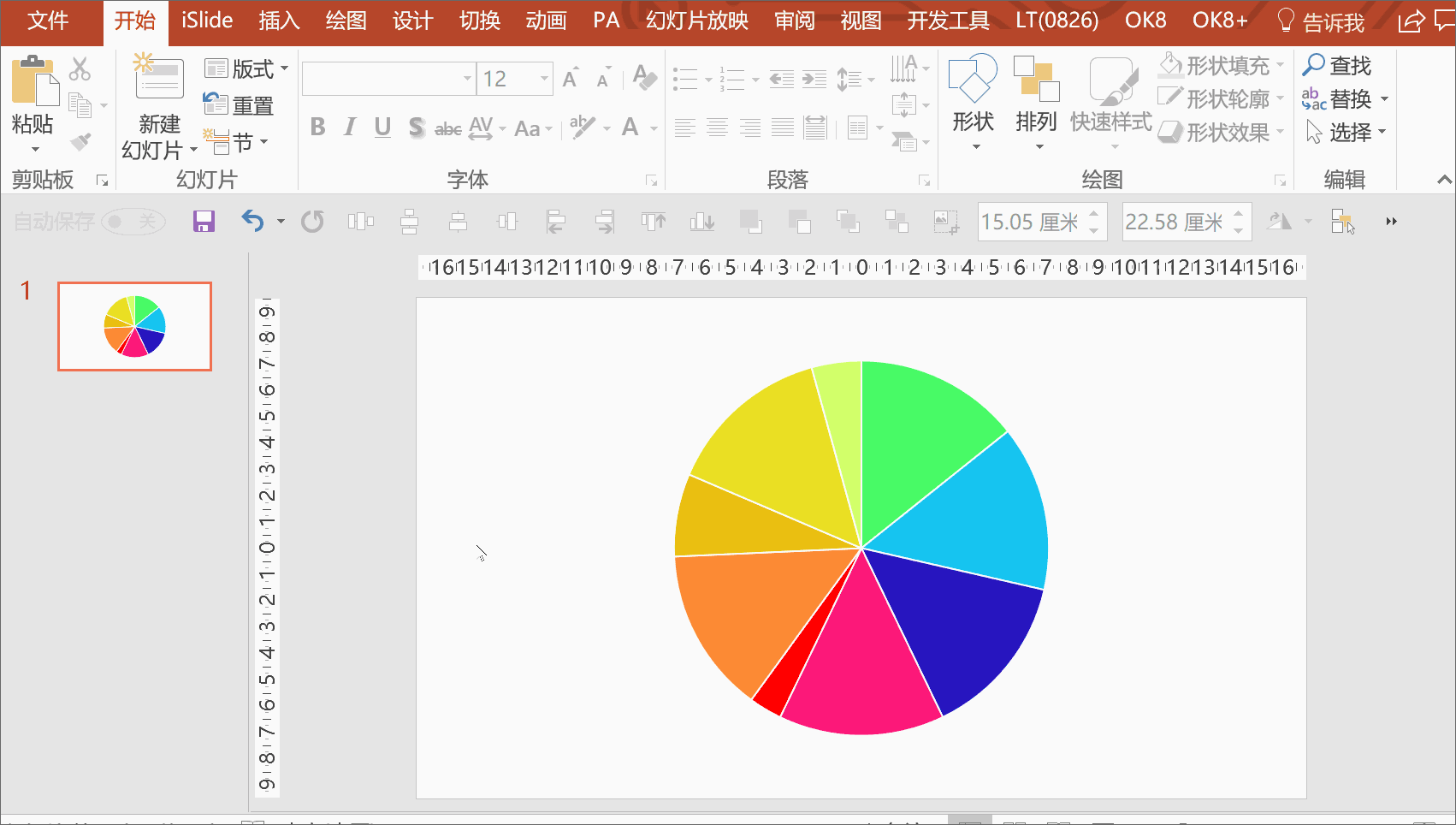Open the 动画 animations tab

click(546, 21)
